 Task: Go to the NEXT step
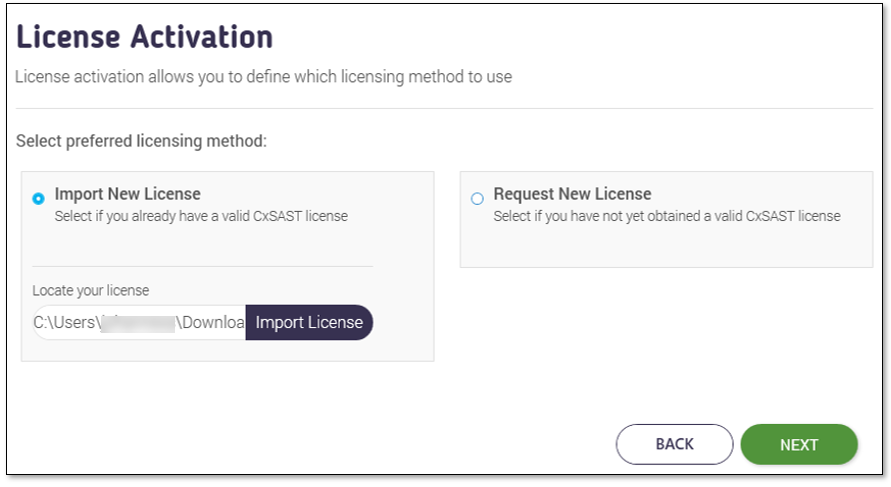(x=799, y=444)
